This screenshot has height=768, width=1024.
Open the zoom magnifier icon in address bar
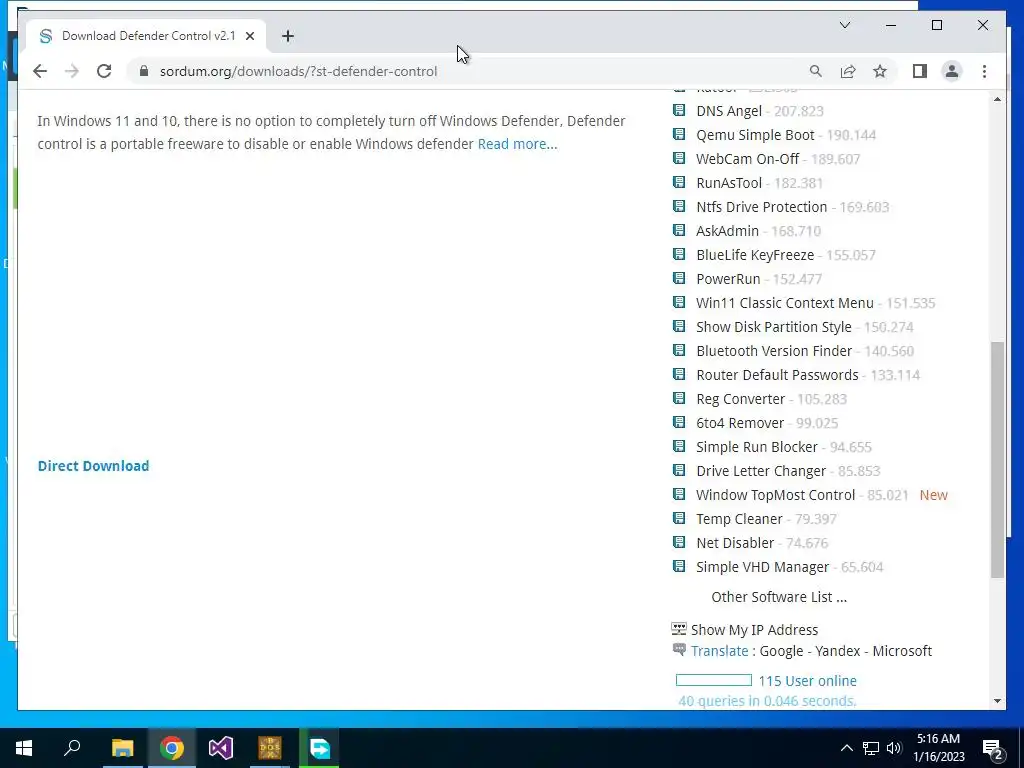[x=816, y=71]
